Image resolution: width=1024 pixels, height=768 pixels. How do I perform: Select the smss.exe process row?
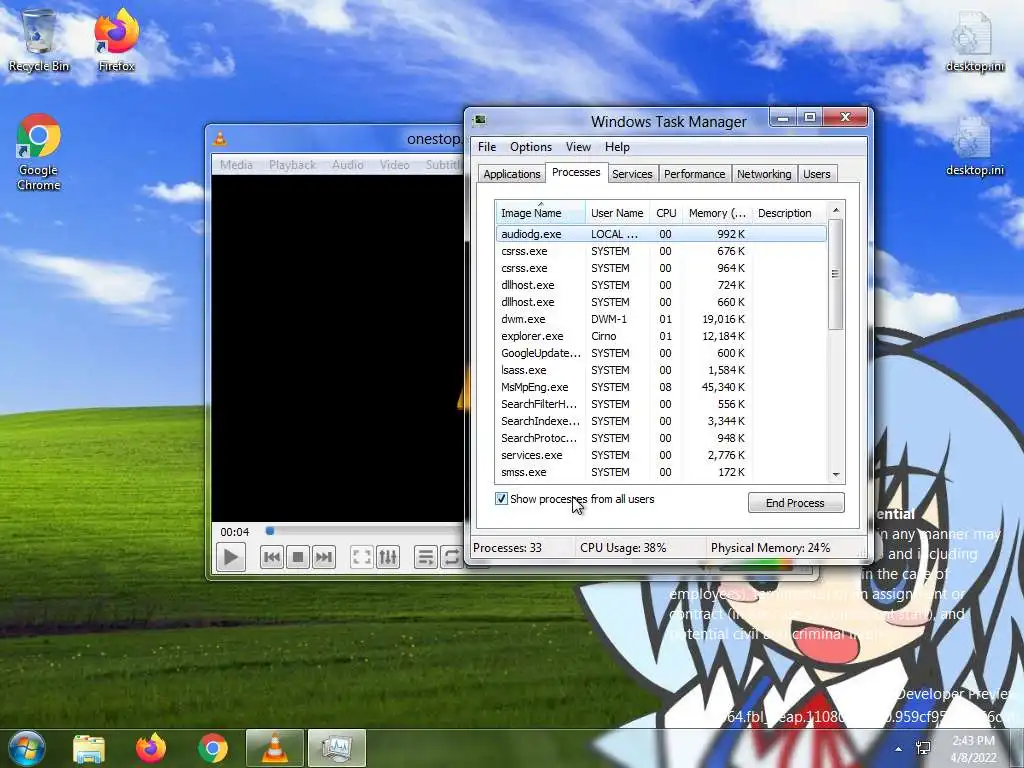tap(661, 472)
